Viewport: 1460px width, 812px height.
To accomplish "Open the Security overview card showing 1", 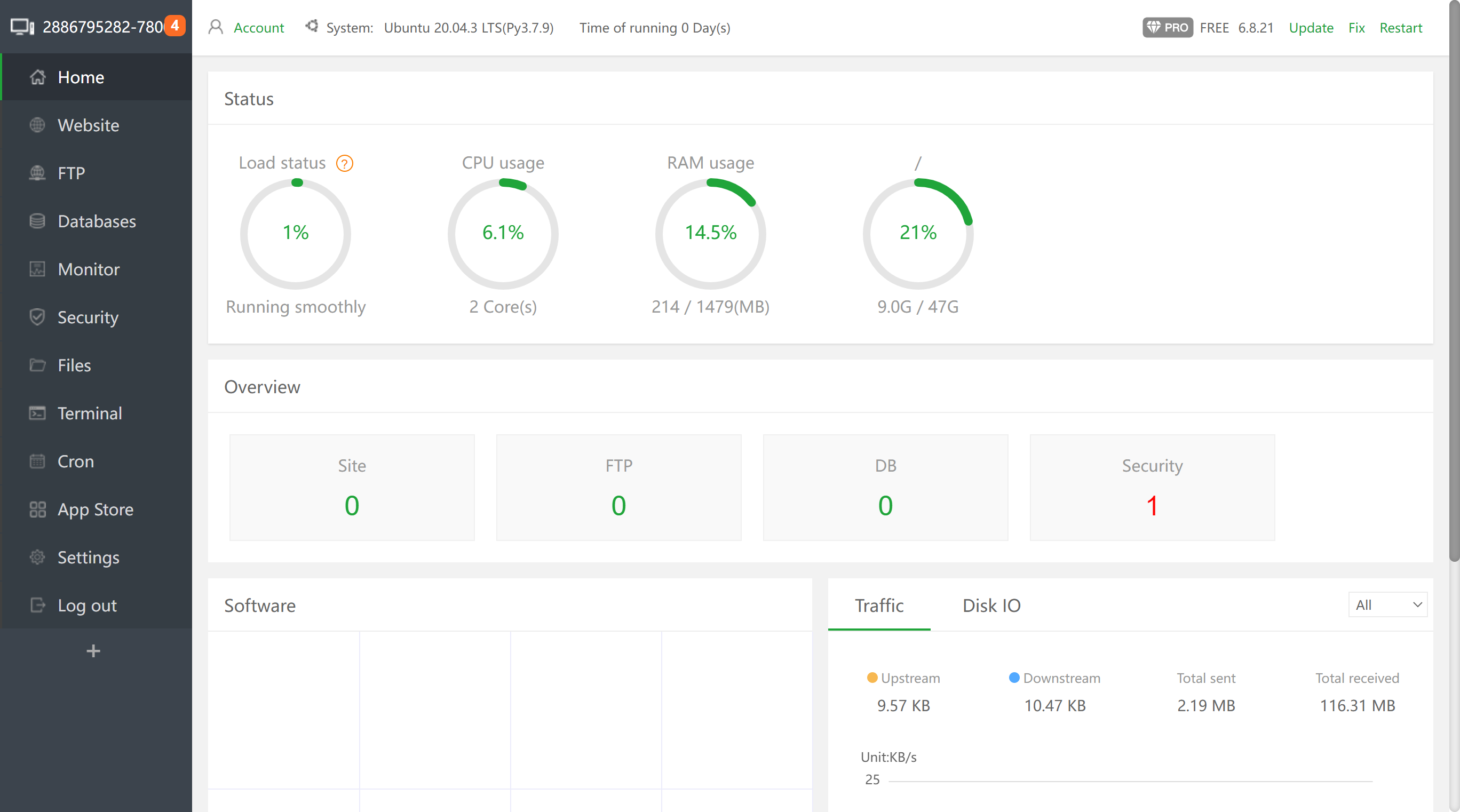I will tap(1152, 487).
